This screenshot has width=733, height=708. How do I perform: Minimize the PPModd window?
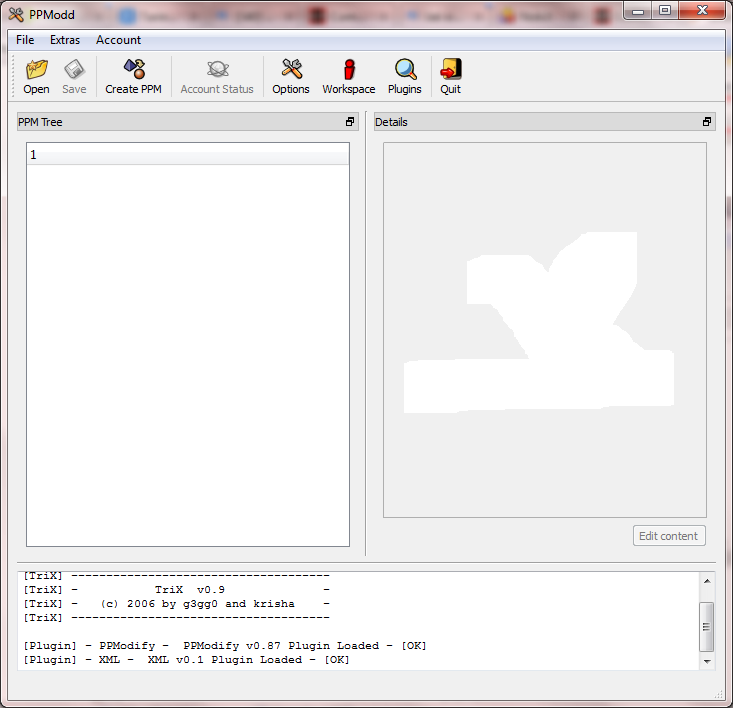[x=638, y=11]
